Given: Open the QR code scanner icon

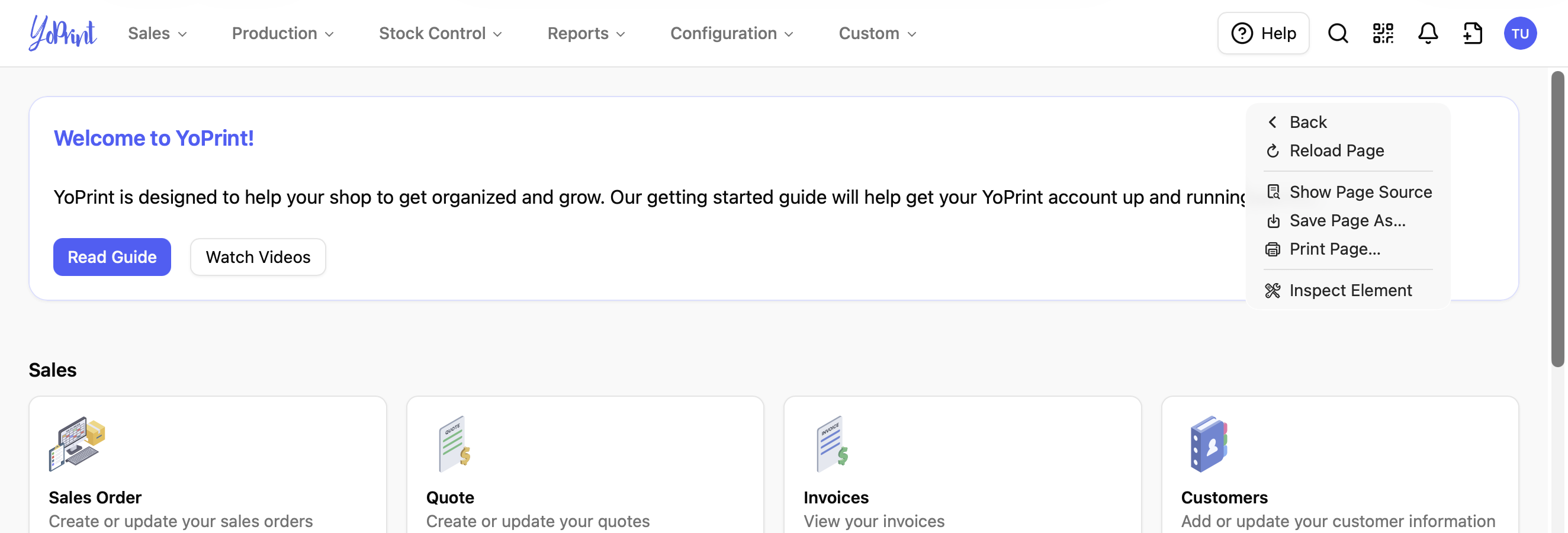Looking at the screenshot, I should pos(1383,33).
